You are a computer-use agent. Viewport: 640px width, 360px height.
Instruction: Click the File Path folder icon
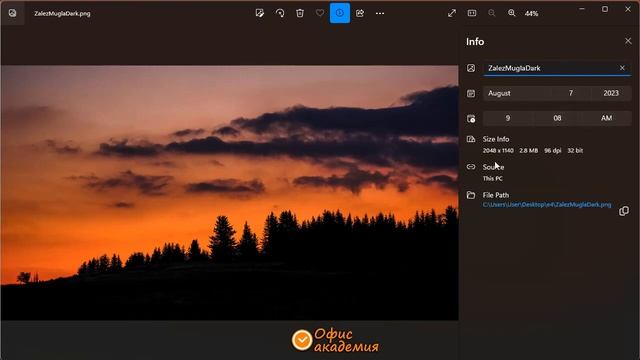pyautogui.click(x=471, y=195)
